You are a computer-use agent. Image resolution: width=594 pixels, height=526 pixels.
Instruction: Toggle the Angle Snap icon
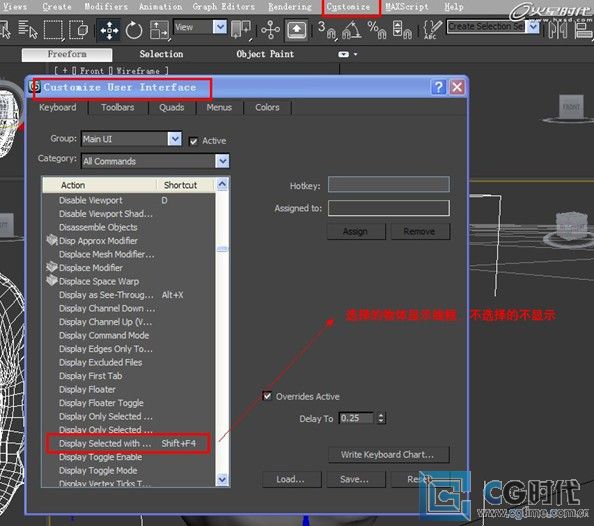pyautogui.click(x=351, y=30)
